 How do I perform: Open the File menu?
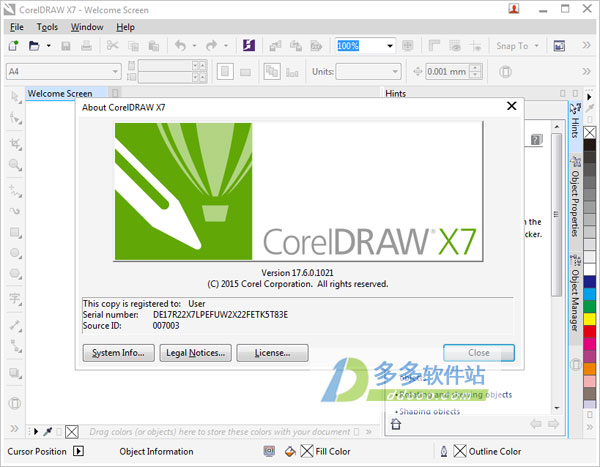tap(16, 27)
